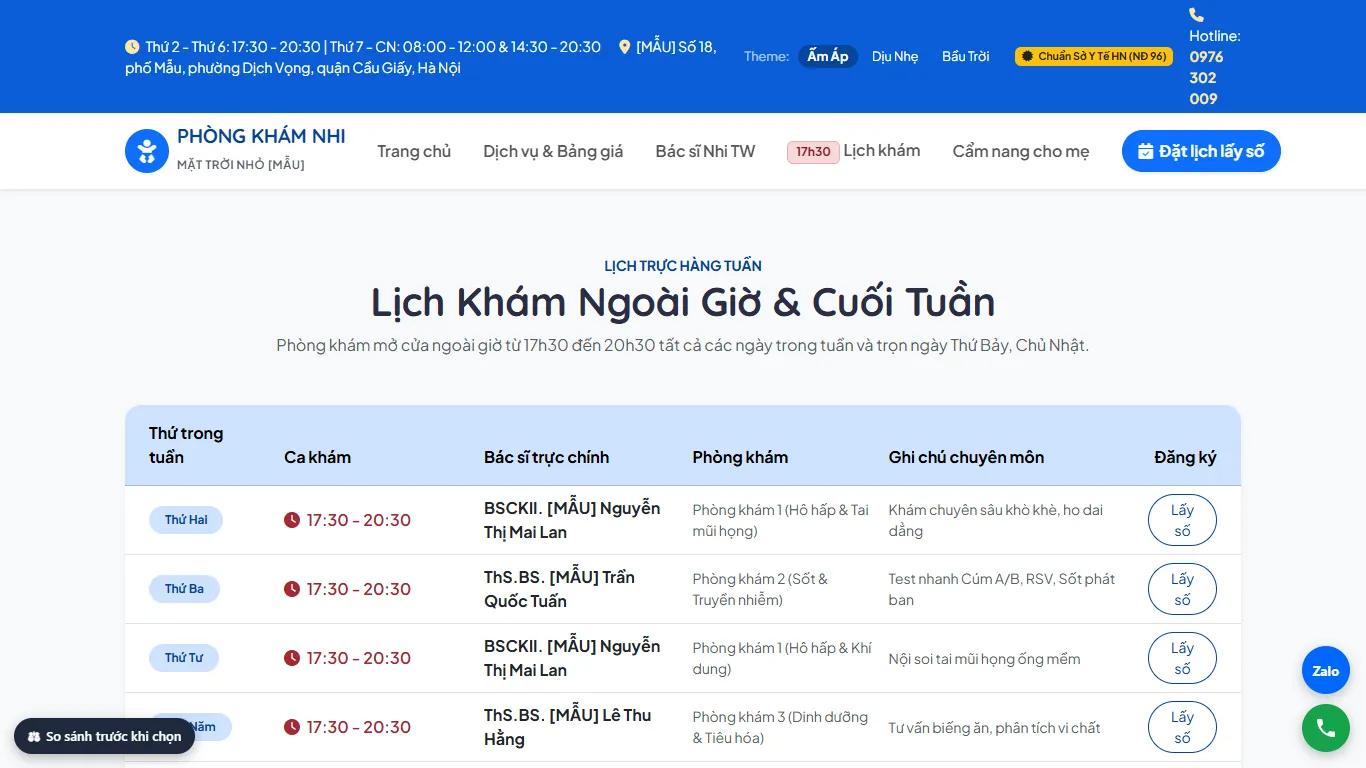Click the map pin address icon

pos(625,47)
